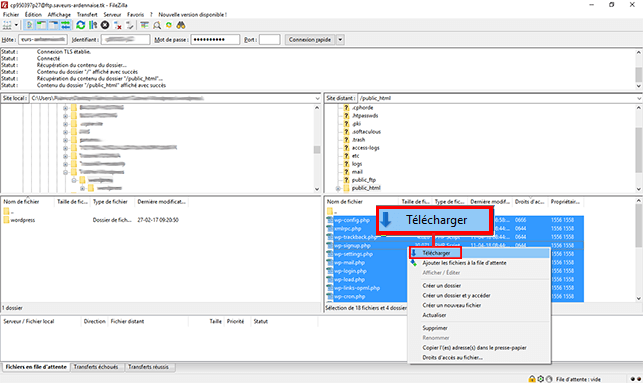
Task: Open the Site Manager dropdown arrow
Action: click(16, 25)
